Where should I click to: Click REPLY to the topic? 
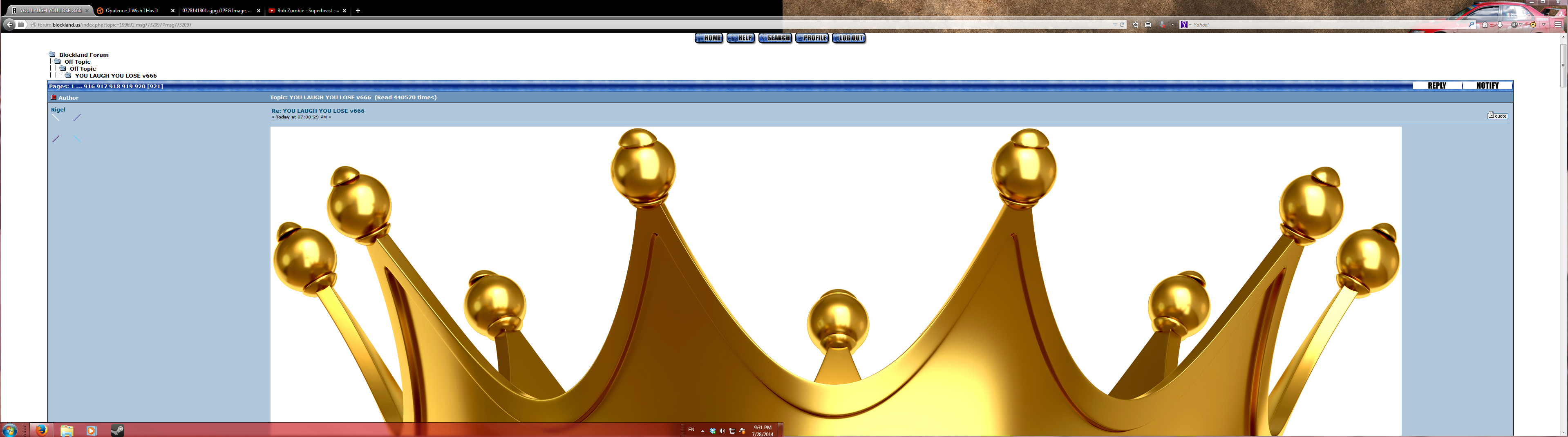1436,85
